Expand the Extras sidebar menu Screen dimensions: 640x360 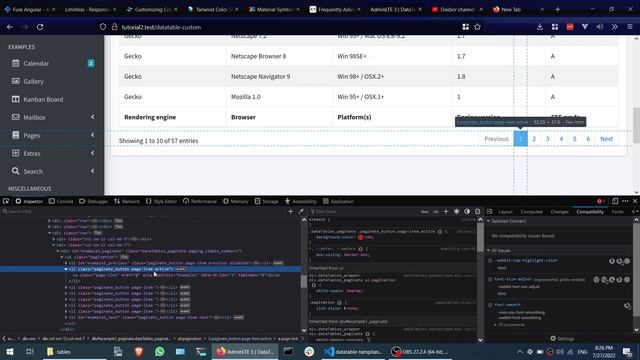(x=53, y=153)
